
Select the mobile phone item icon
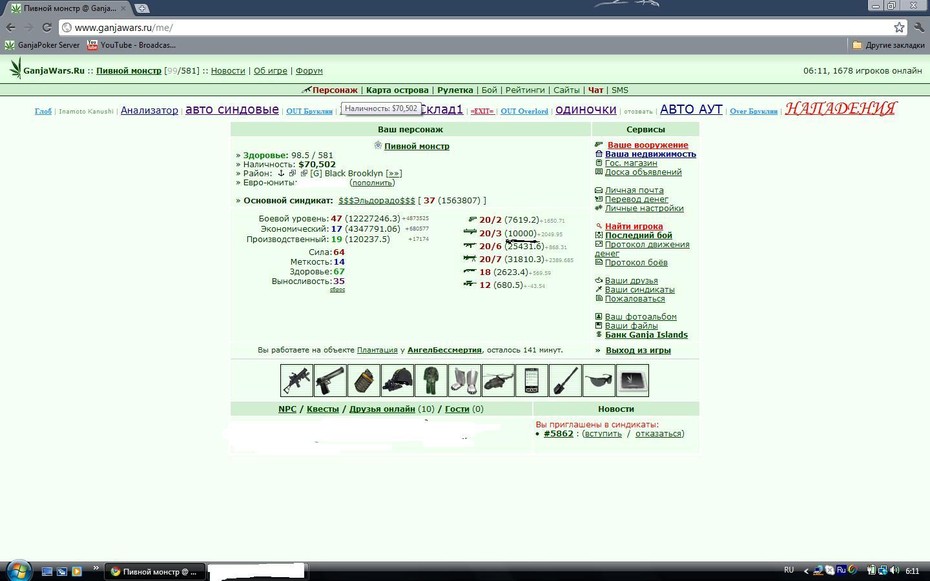click(531, 380)
